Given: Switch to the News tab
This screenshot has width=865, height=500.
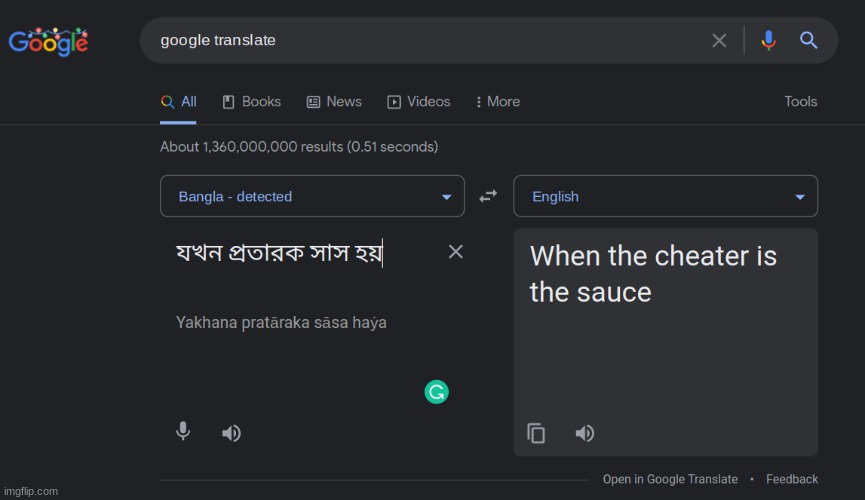Looking at the screenshot, I should pos(334,102).
